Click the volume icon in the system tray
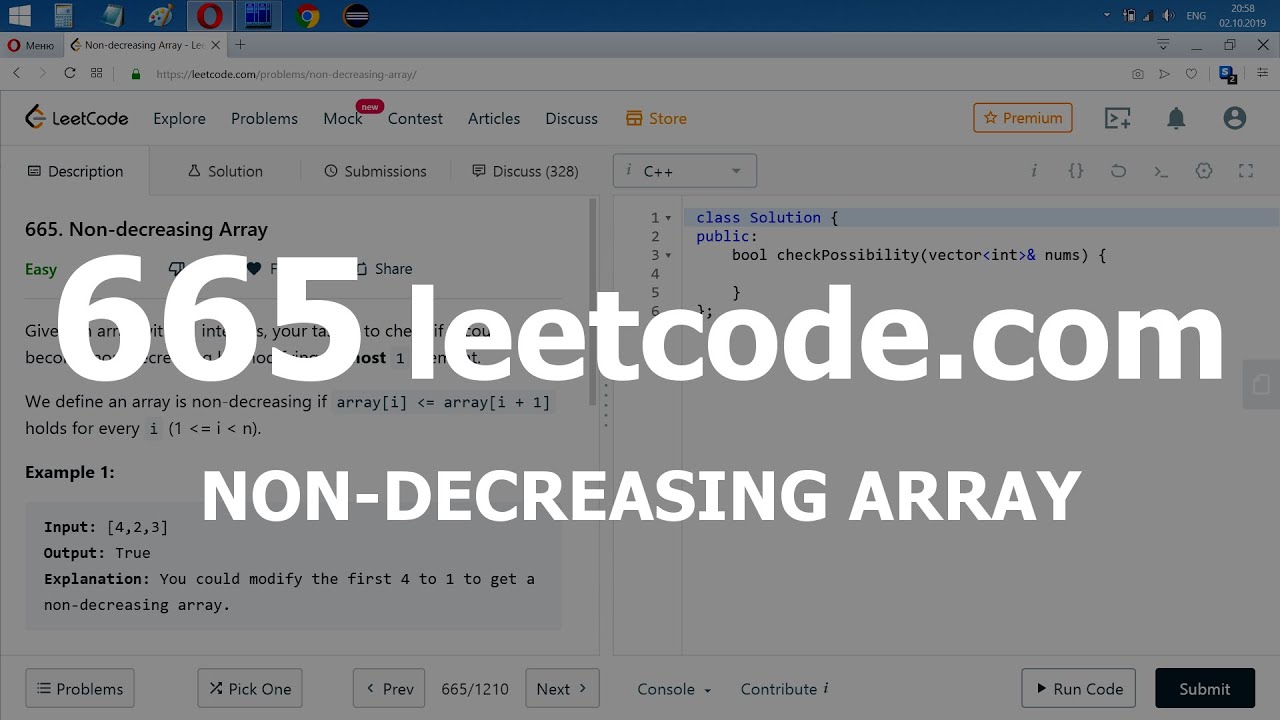The height and width of the screenshot is (720, 1280). point(1168,15)
